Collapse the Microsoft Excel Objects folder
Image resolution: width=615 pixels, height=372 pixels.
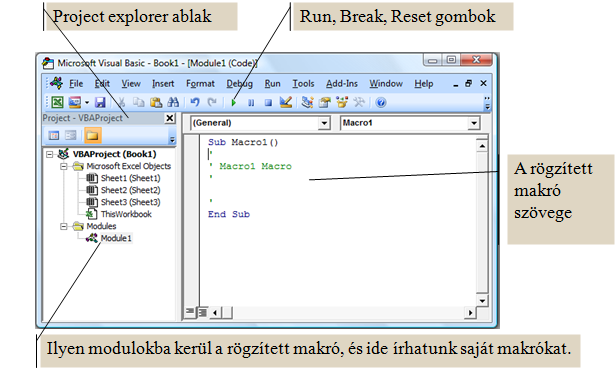tap(64, 166)
